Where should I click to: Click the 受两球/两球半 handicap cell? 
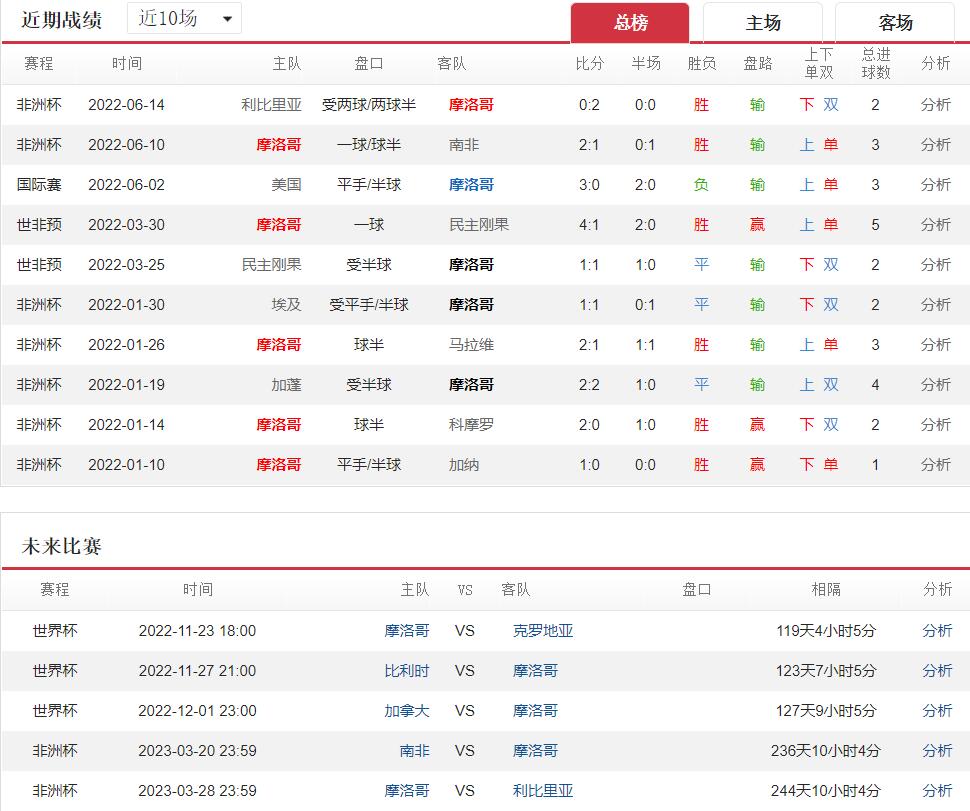(x=369, y=105)
